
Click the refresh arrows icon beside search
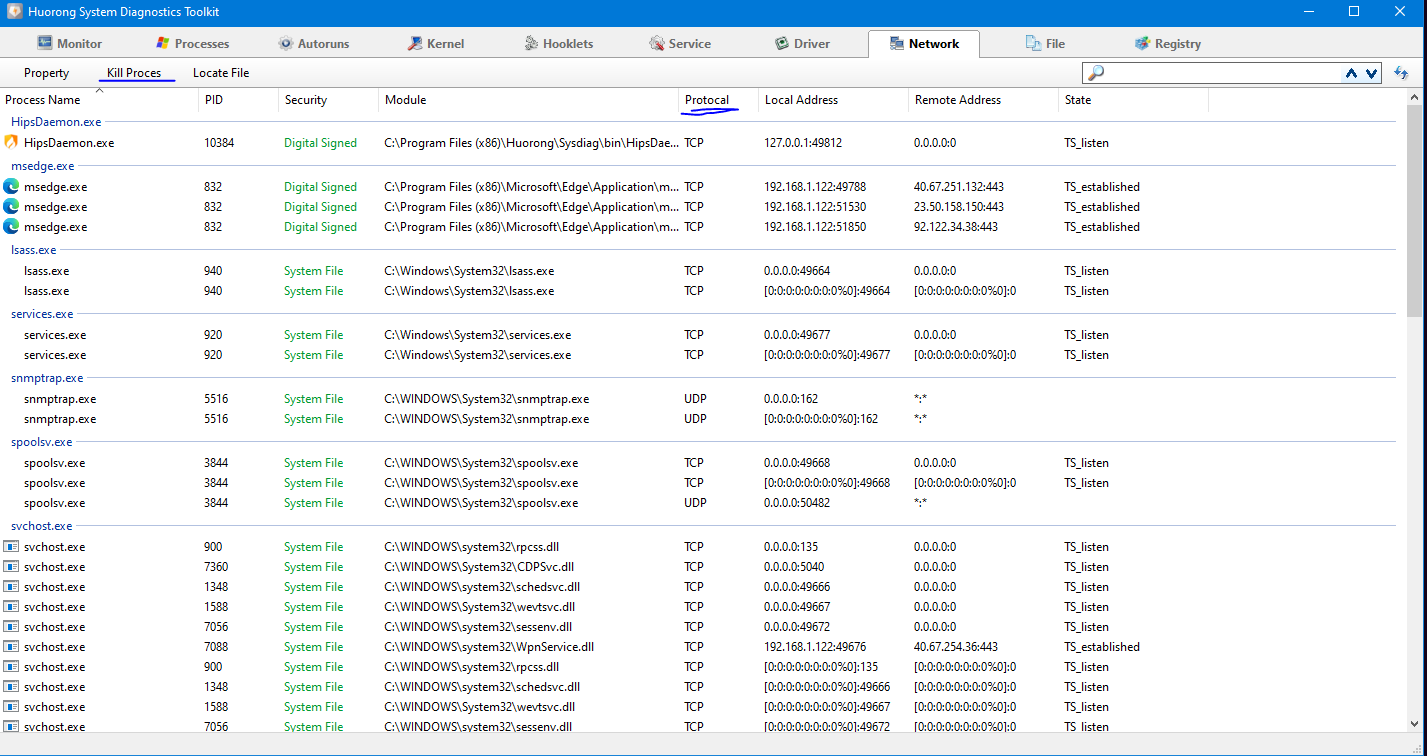pos(1401,73)
